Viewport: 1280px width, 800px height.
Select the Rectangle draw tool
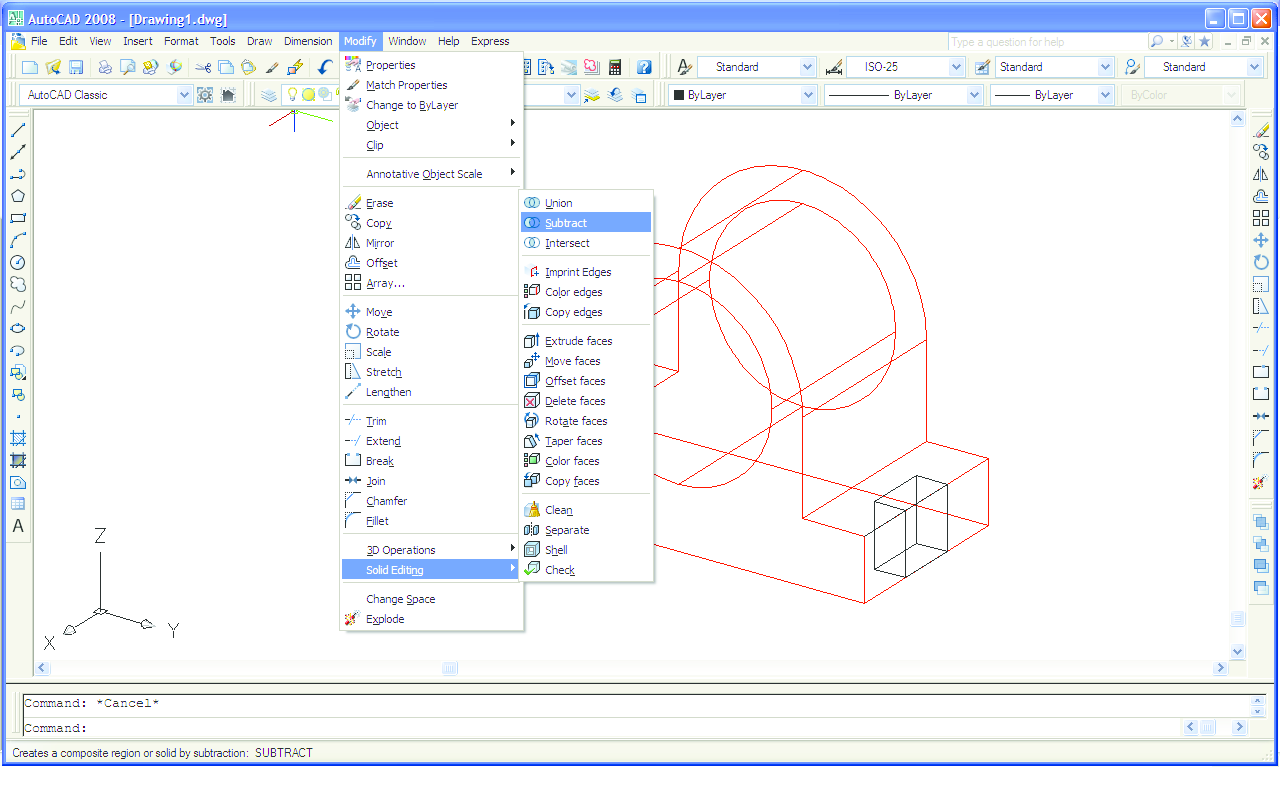pos(18,218)
